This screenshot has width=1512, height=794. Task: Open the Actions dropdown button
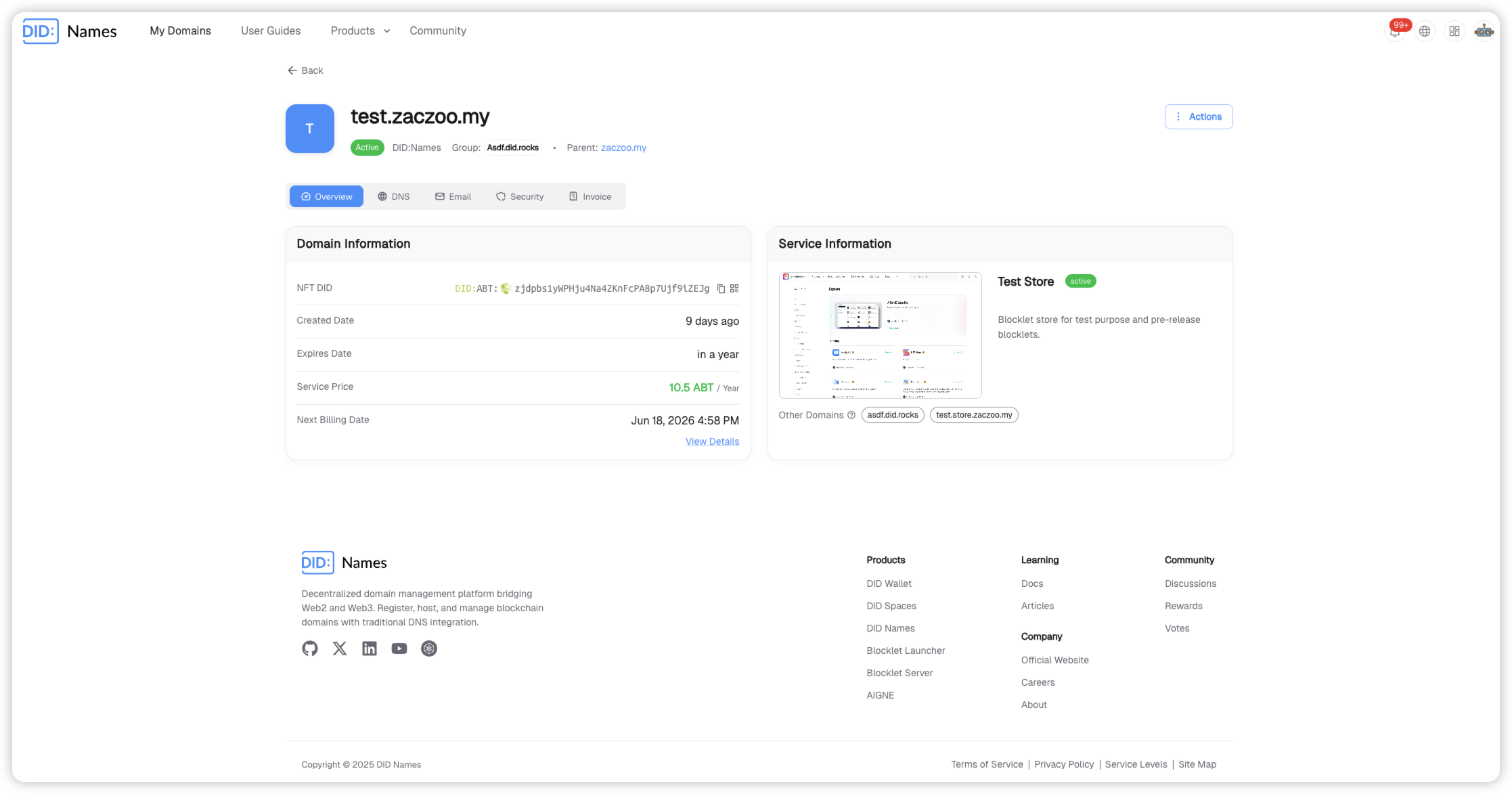1198,116
